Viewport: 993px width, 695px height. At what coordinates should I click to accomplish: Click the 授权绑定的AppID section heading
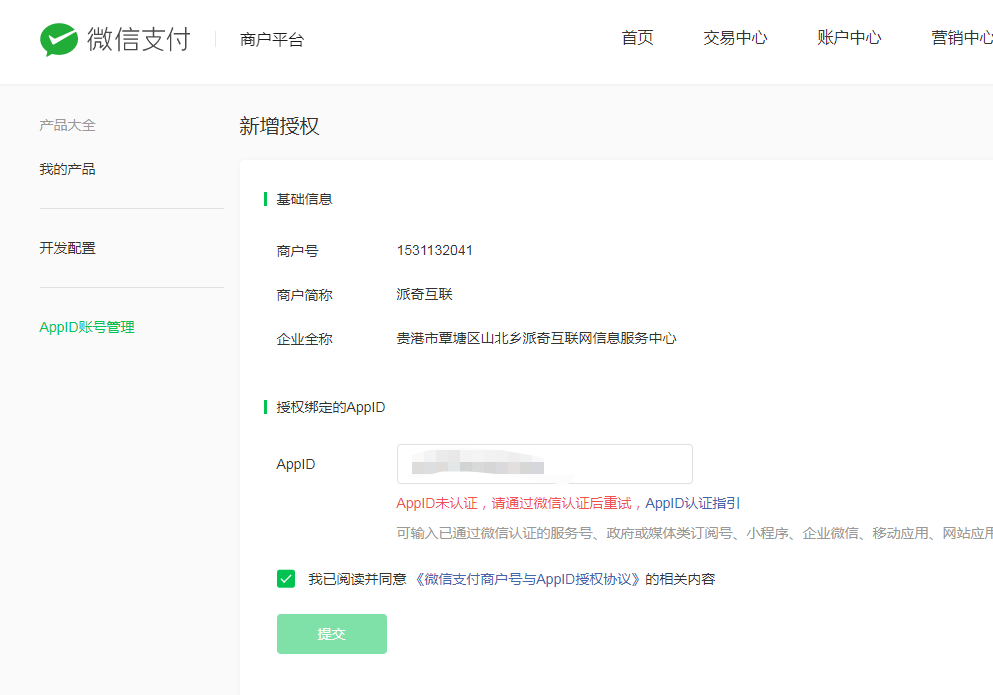[331, 407]
